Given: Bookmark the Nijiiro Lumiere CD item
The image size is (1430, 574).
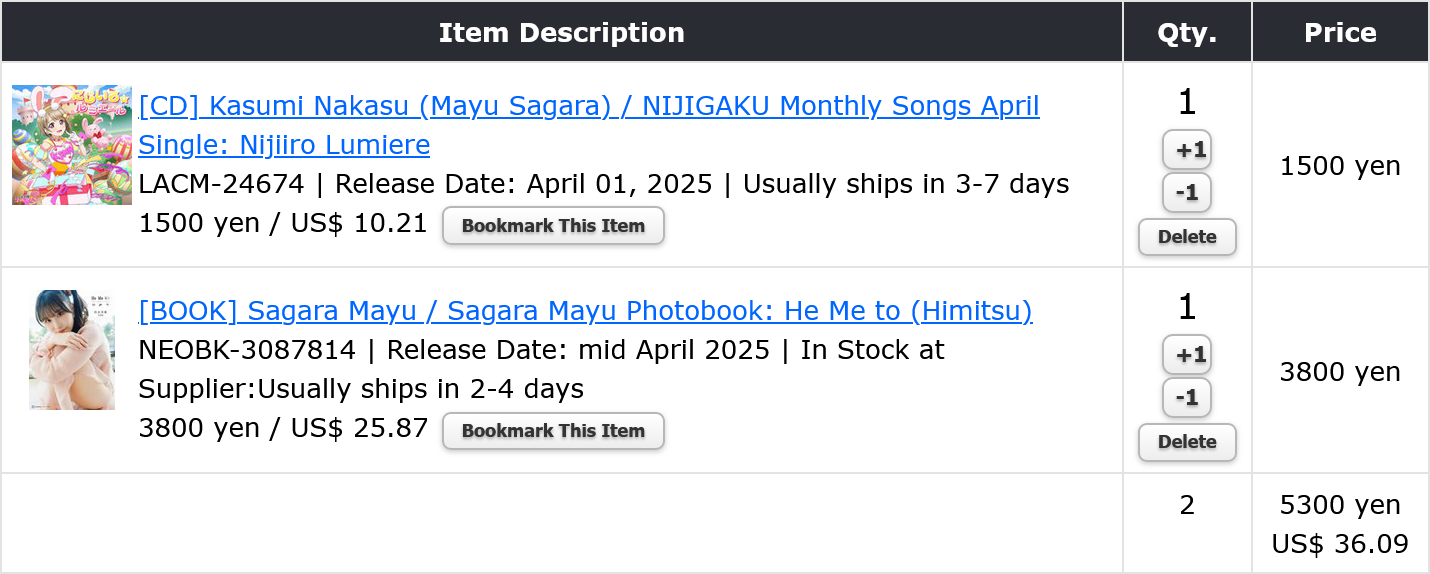Looking at the screenshot, I should point(553,225).
